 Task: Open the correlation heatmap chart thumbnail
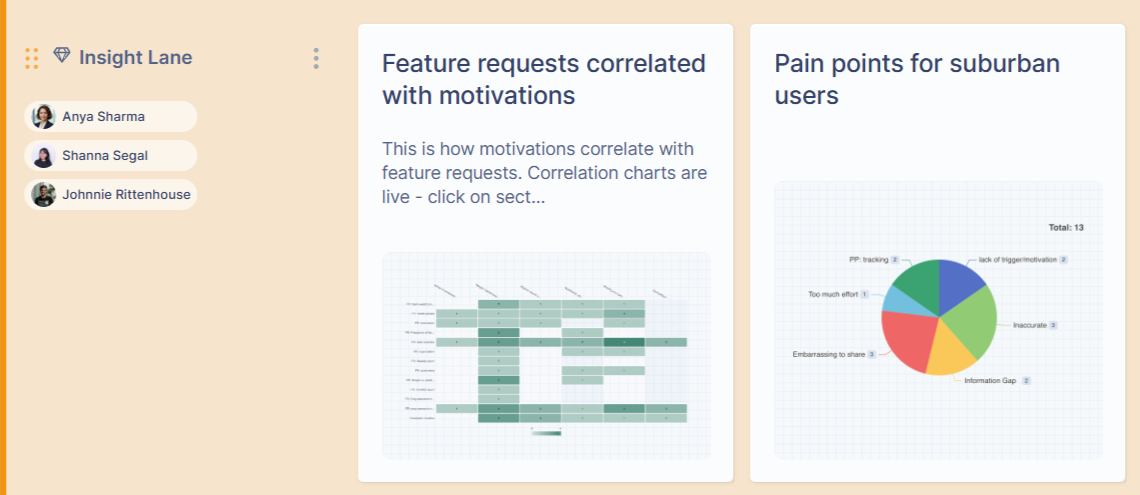click(x=546, y=356)
